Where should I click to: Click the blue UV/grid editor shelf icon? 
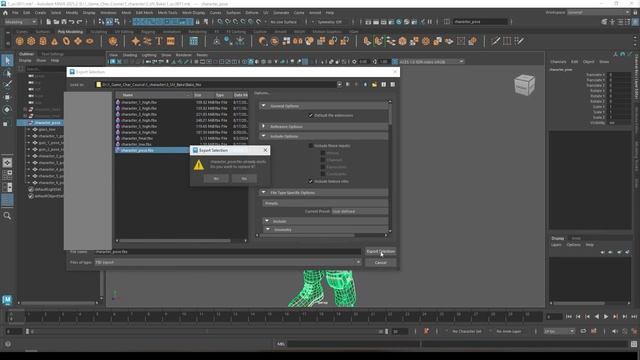(x=193, y=41)
